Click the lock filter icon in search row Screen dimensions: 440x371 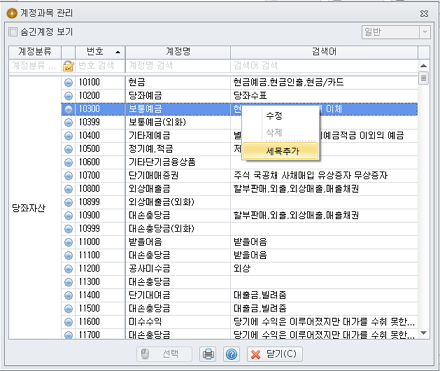coord(68,66)
